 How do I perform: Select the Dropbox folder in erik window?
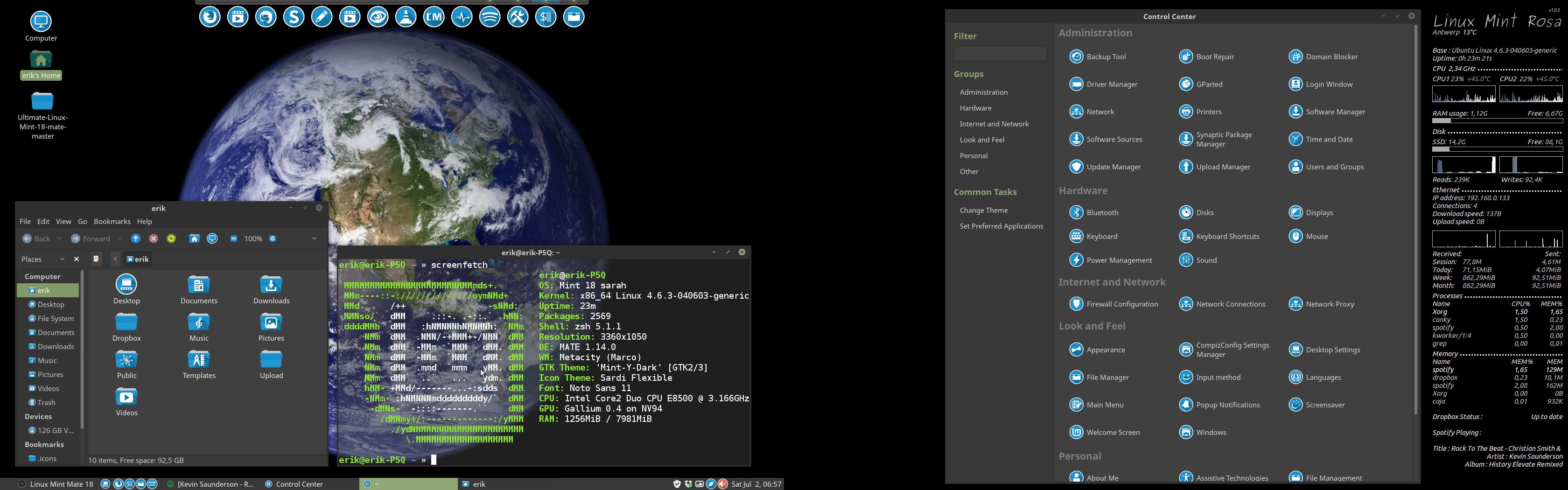coord(126,327)
